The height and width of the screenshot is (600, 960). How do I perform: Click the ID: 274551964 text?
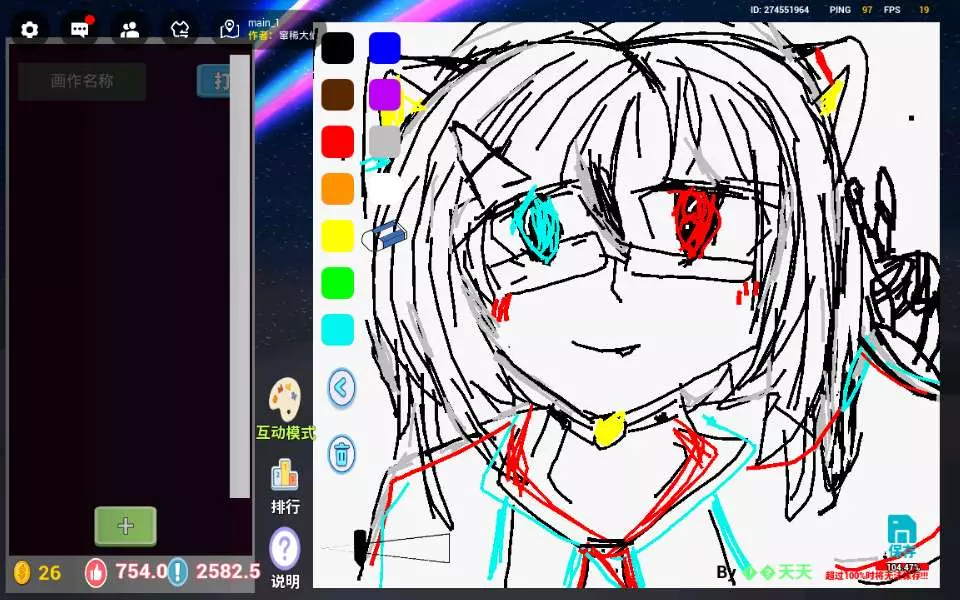pos(779,10)
